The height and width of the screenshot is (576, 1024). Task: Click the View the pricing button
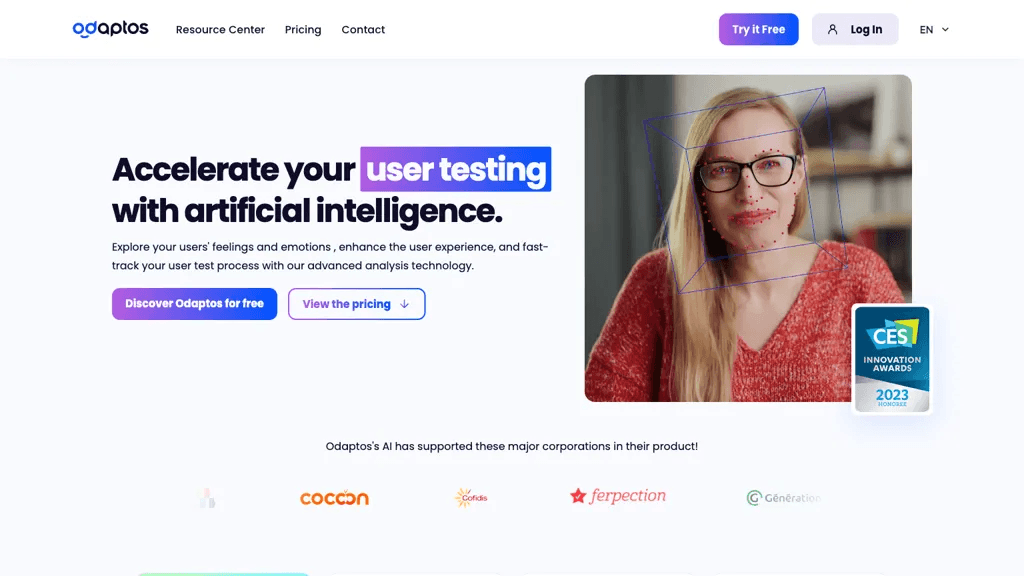[357, 304]
